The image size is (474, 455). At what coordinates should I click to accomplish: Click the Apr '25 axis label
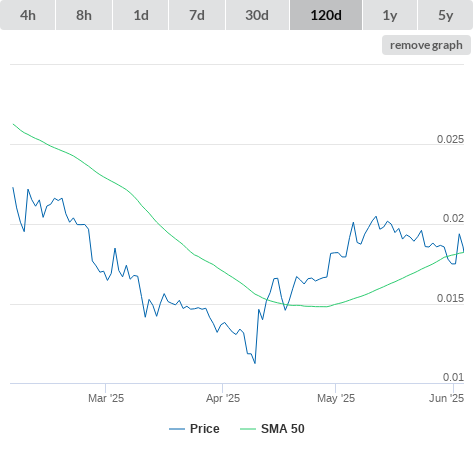tap(223, 398)
